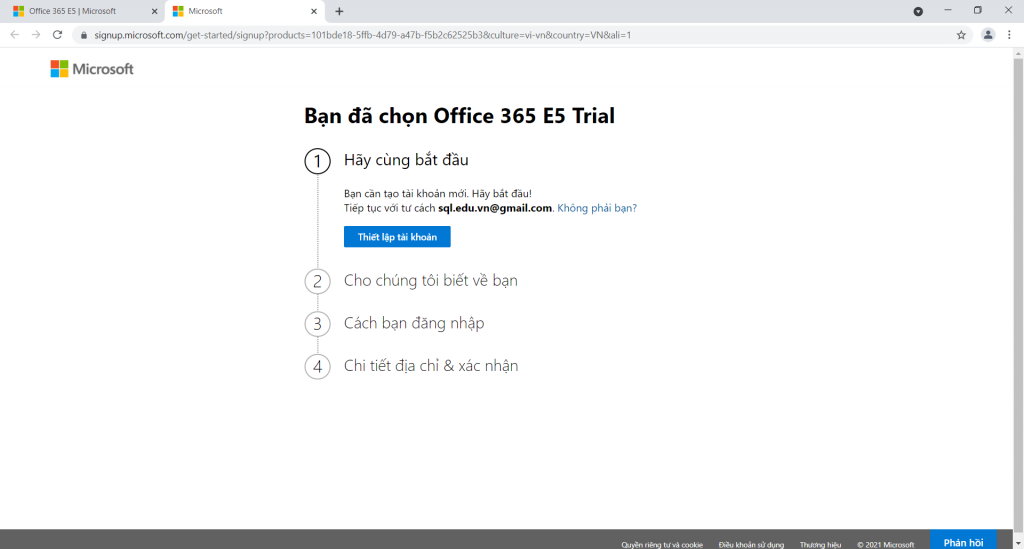Image resolution: width=1024 pixels, height=549 pixels.
Task: Open Quyền riêng tư và cookie link
Action: pos(662,544)
